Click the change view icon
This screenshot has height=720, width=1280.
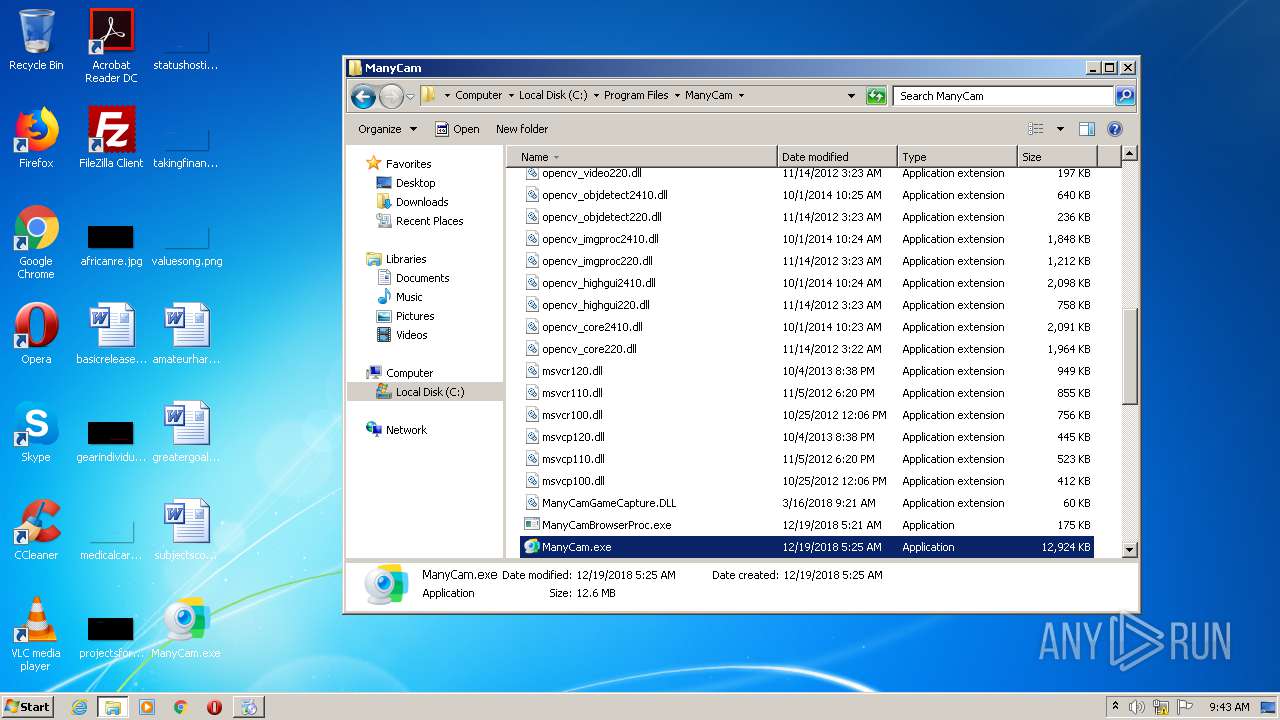pyautogui.click(x=1036, y=129)
